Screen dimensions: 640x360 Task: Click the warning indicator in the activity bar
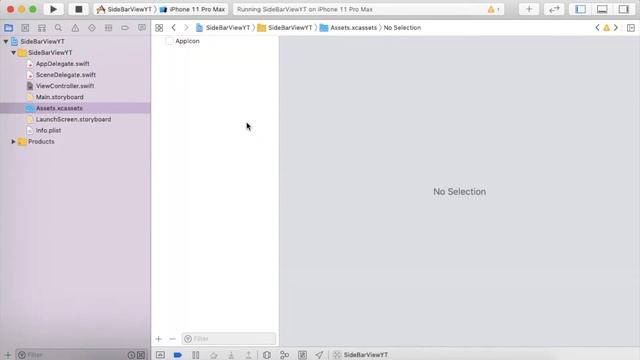[493, 9]
